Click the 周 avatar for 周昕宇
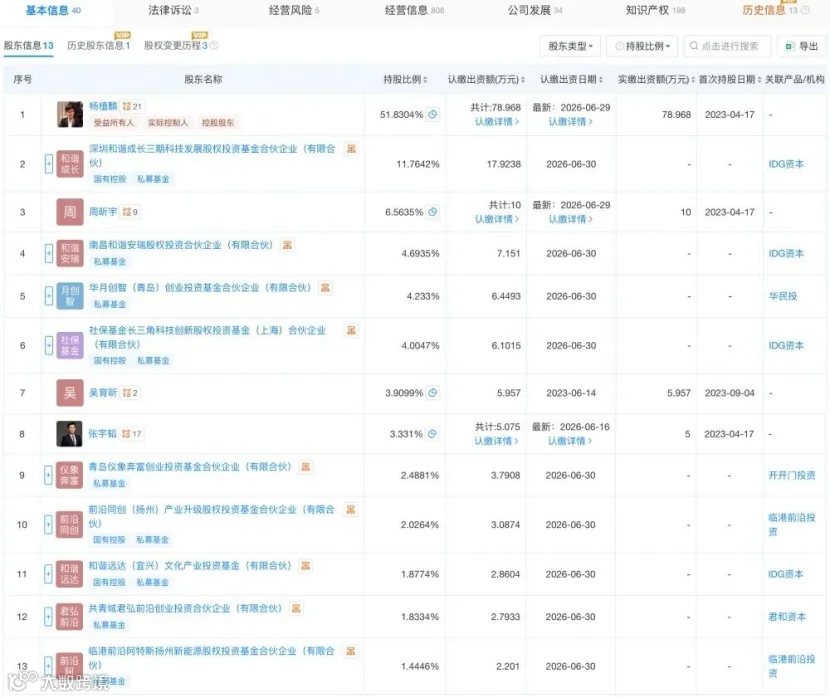Viewport: 830px width, 698px height. coord(70,212)
